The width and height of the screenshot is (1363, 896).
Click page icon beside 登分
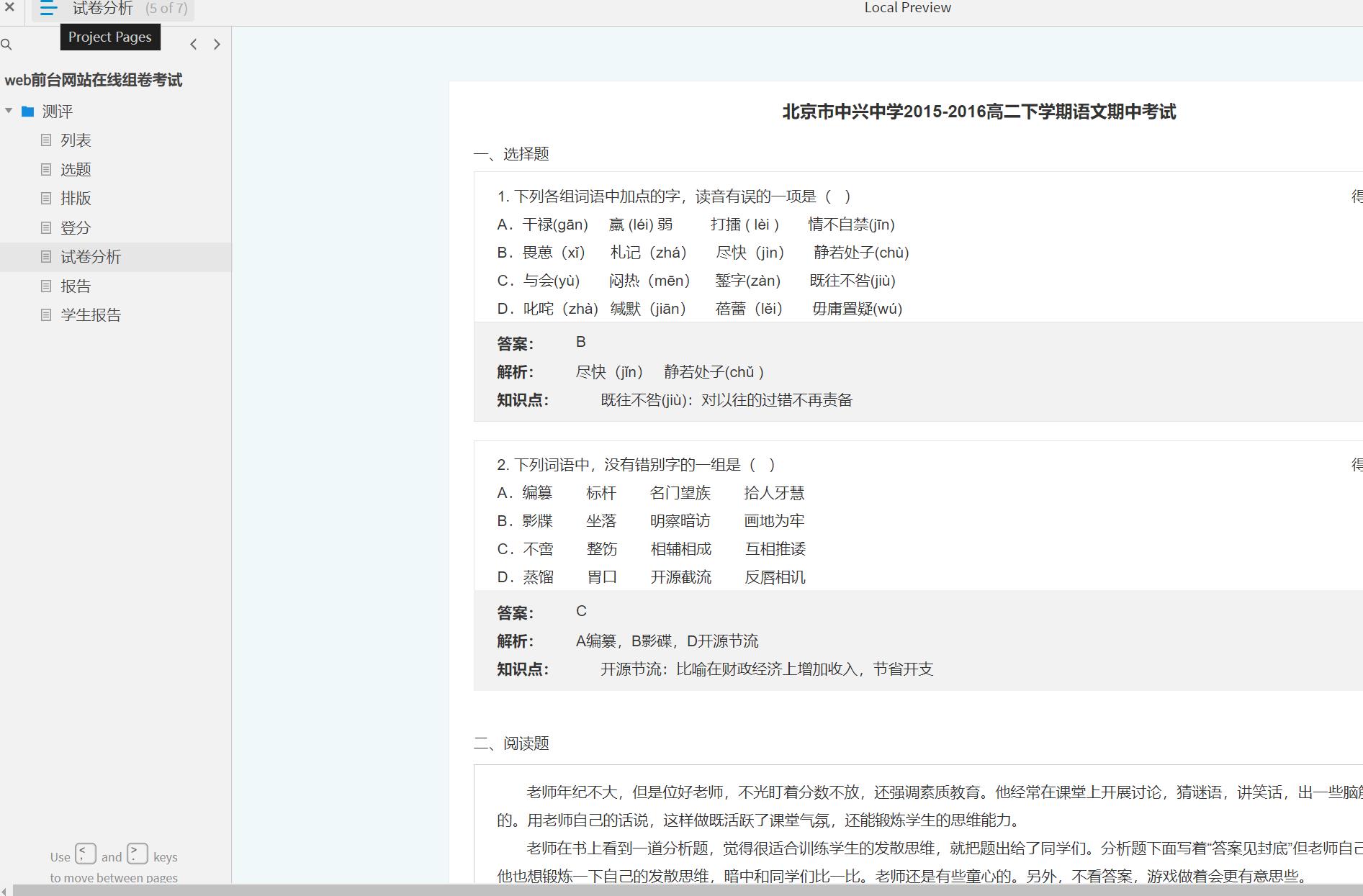(46, 228)
